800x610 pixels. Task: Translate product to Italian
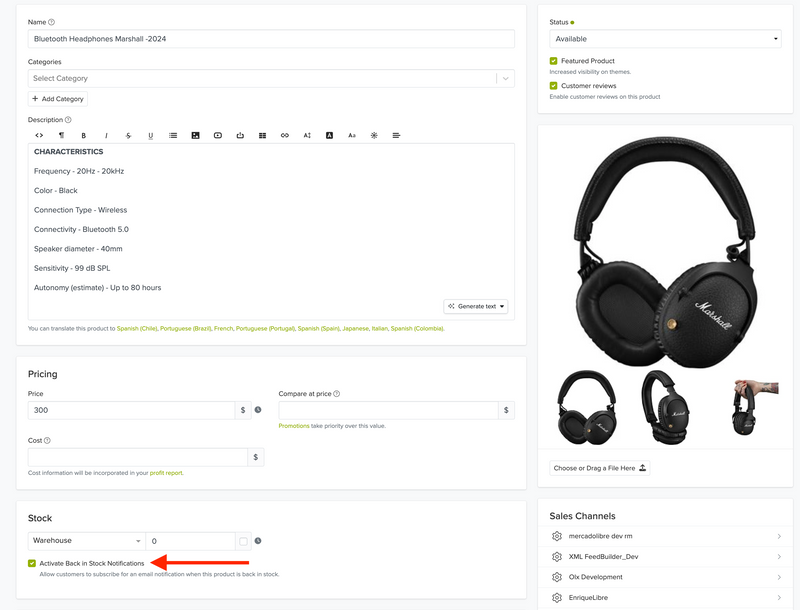380,328
